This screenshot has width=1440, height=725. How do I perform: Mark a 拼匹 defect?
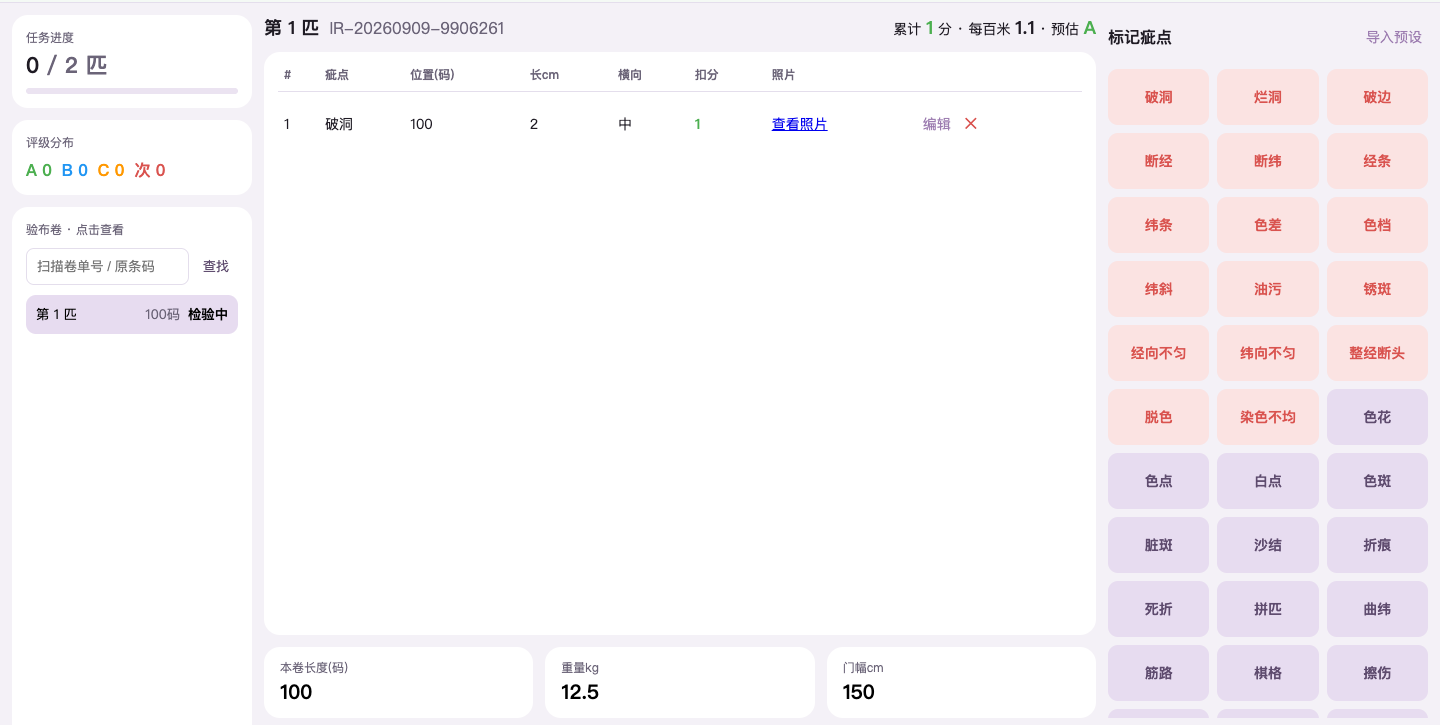tap(1267, 609)
